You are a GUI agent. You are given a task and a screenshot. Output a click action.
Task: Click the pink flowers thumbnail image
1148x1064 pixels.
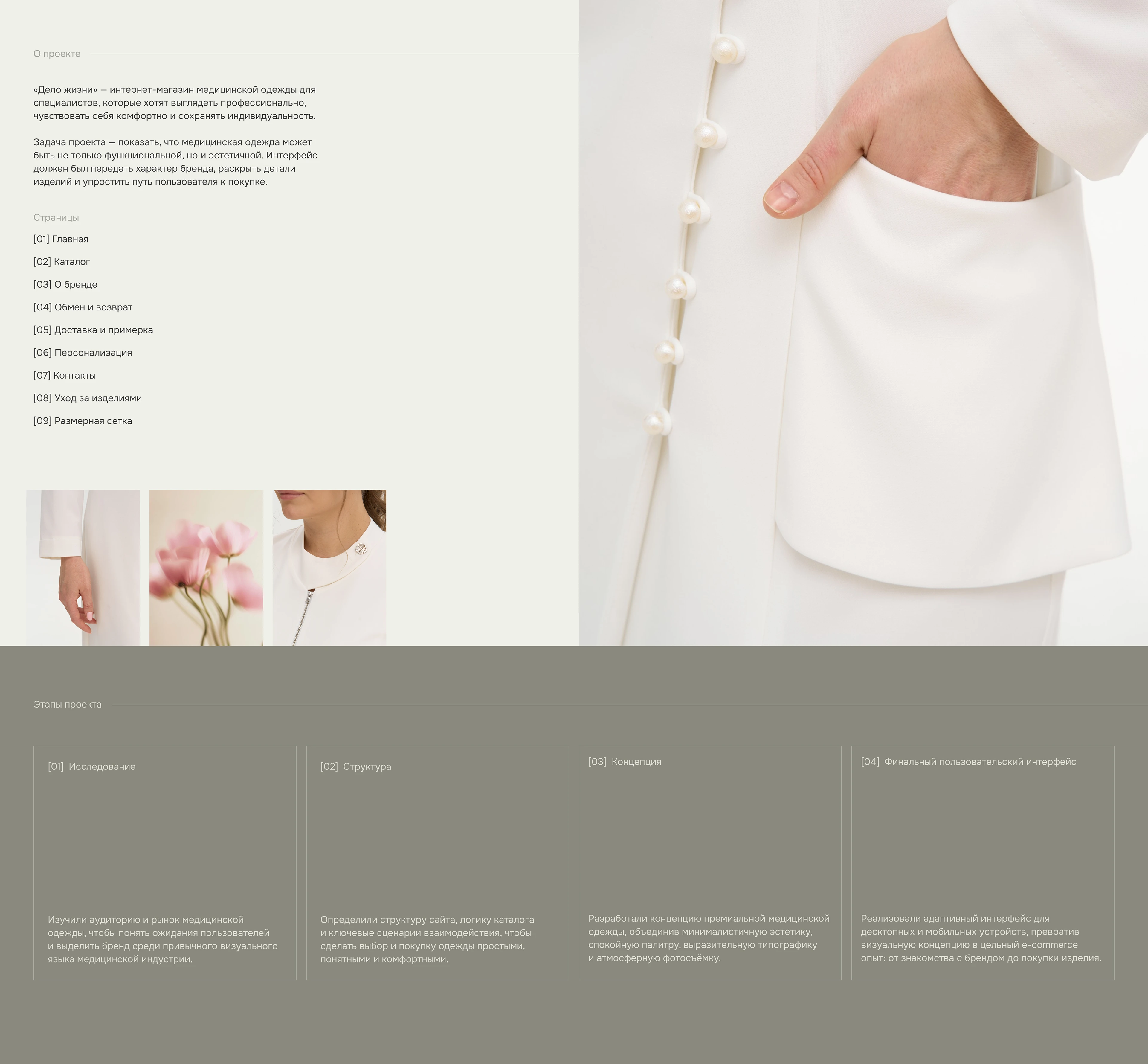pos(206,568)
